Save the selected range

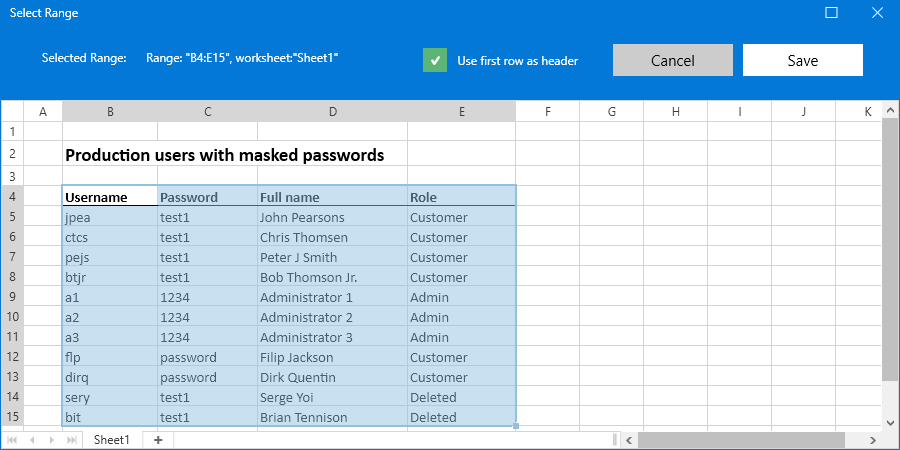802,60
